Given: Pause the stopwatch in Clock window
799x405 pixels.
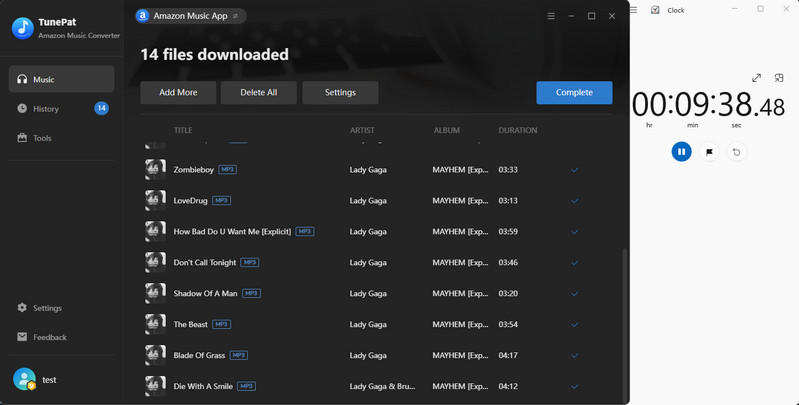Looking at the screenshot, I should pos(681,152).
